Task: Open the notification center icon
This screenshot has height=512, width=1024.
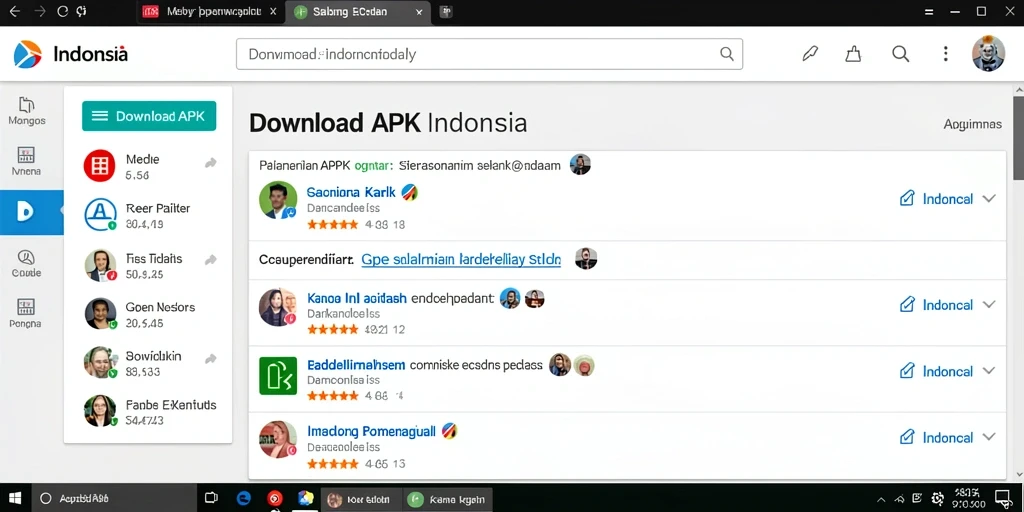Action: coord(1002,498)
